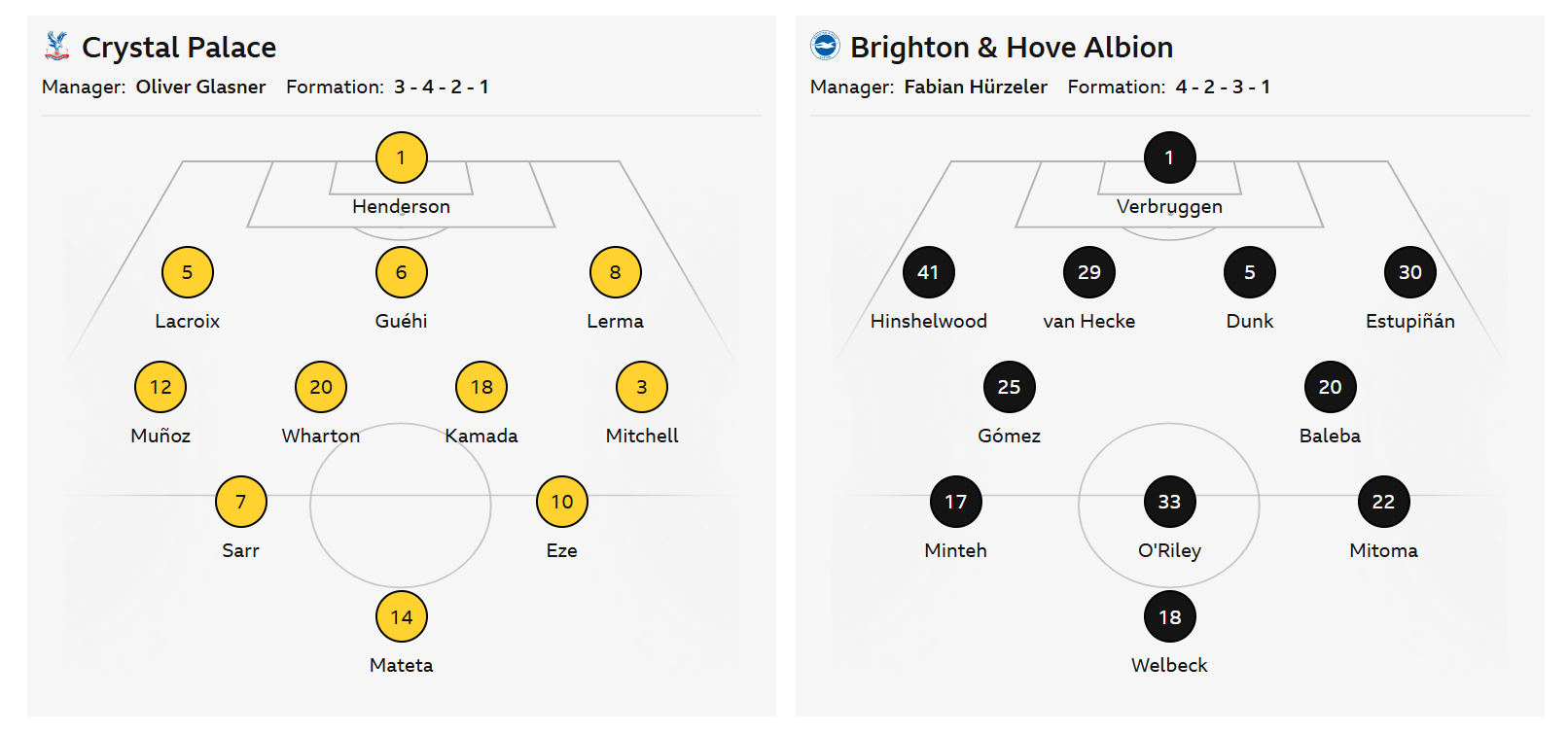Select Henderson's number 1 yellow badge
Screen dimensions: 1568x734
(x=401, y=157)
